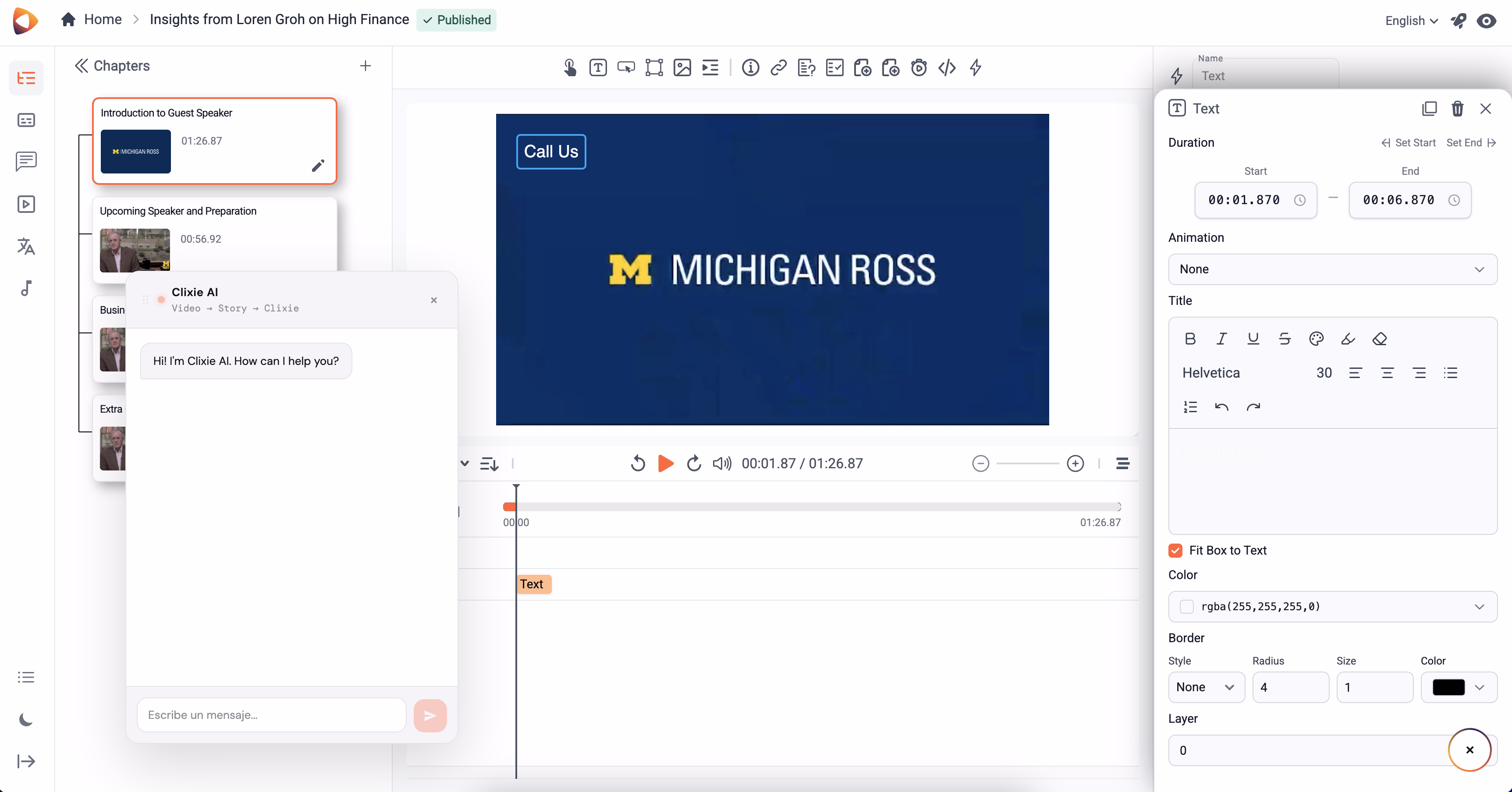Open the subtitles panel in sidebar
1512x792 pixels.
pos(26,120)
